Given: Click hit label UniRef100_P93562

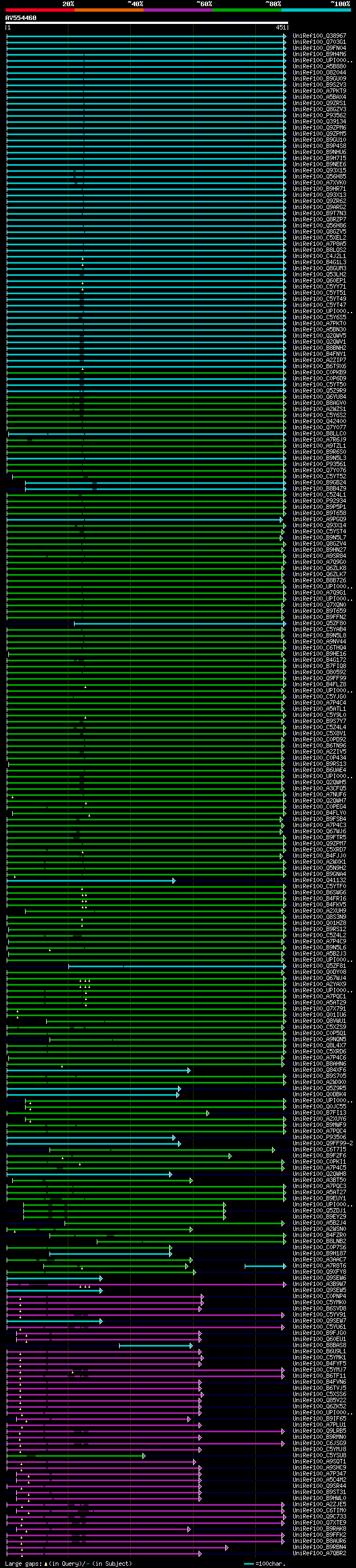Looking at the screenshot, I should [319, 116].
